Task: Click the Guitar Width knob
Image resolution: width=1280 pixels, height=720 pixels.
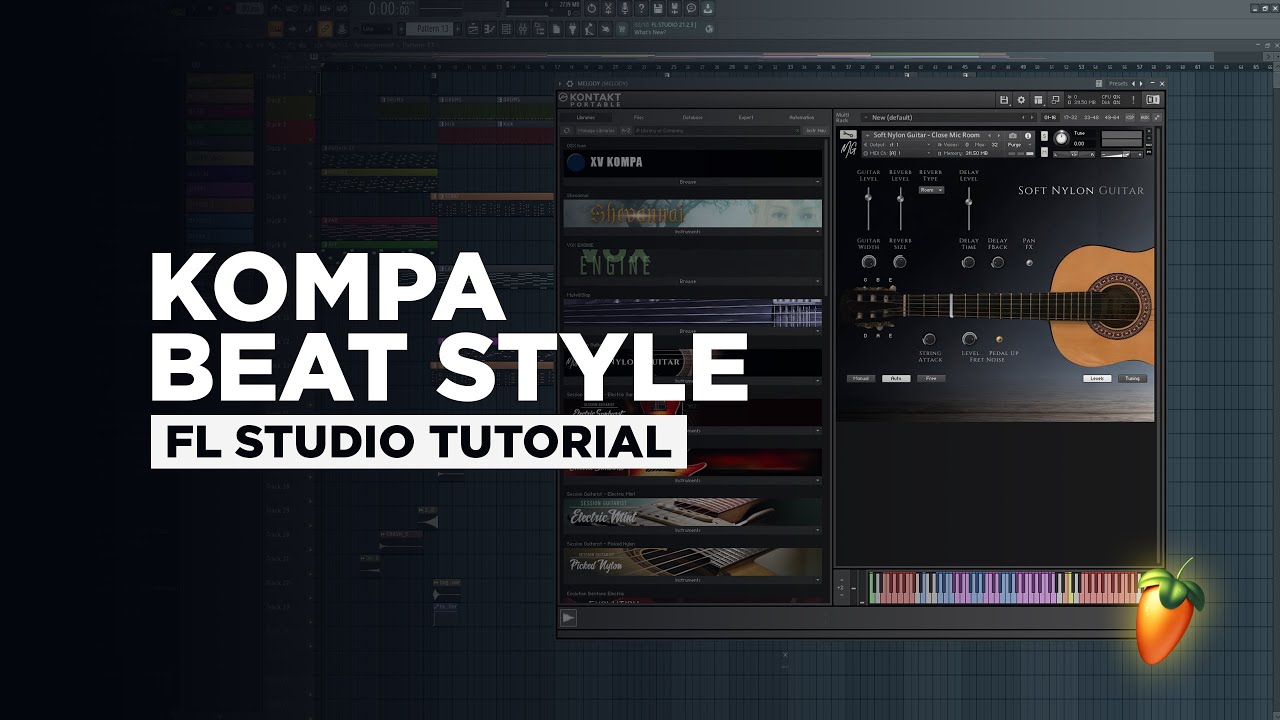Action: pos(869,262)
